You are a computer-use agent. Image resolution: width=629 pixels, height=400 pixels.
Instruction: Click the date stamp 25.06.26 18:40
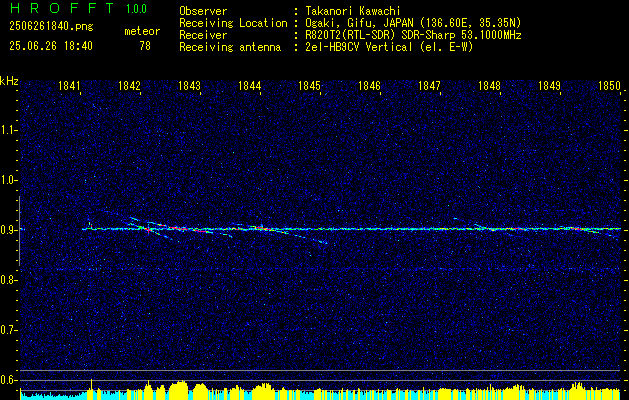tap(51, 46)
